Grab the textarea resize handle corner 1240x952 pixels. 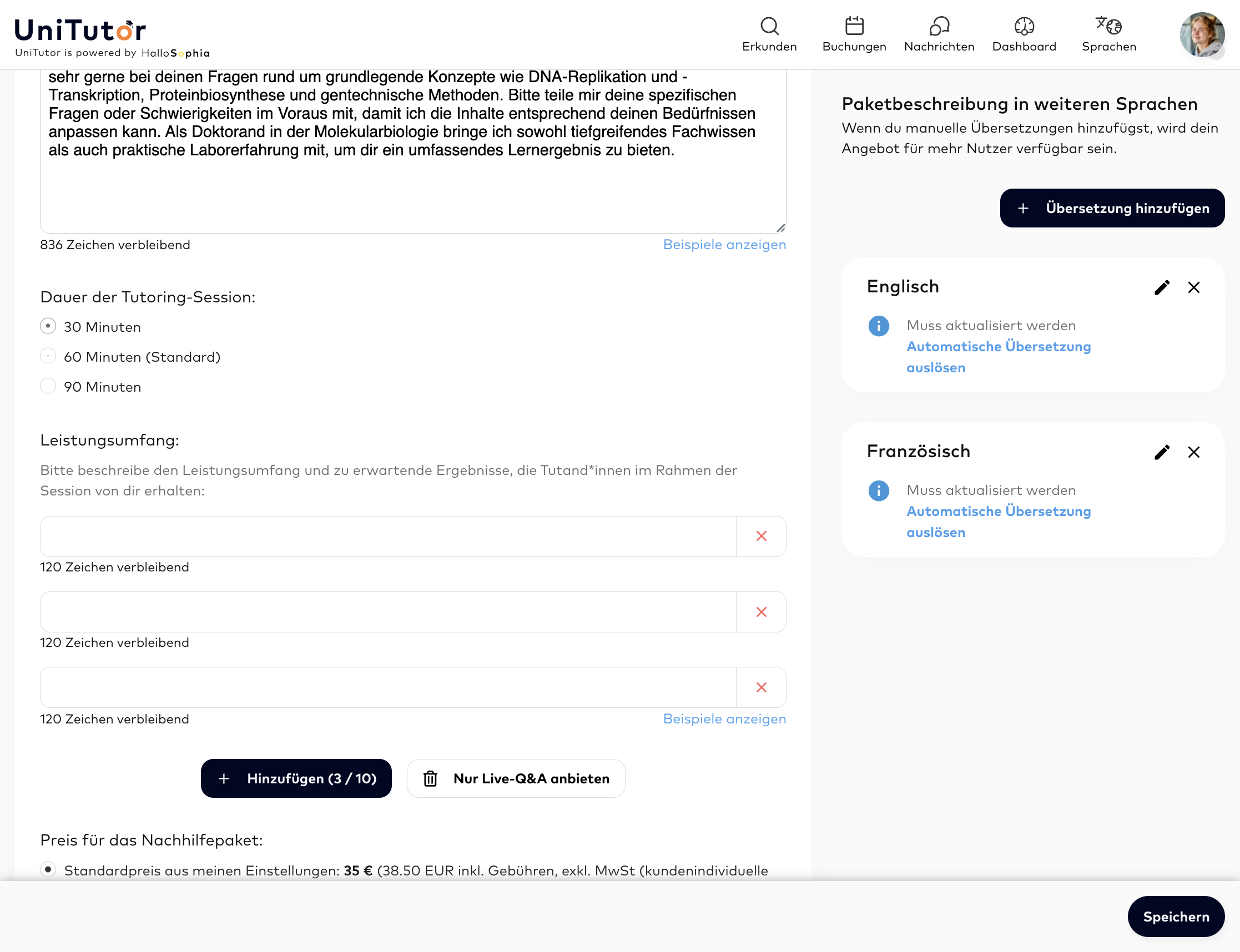pos(781,228)
